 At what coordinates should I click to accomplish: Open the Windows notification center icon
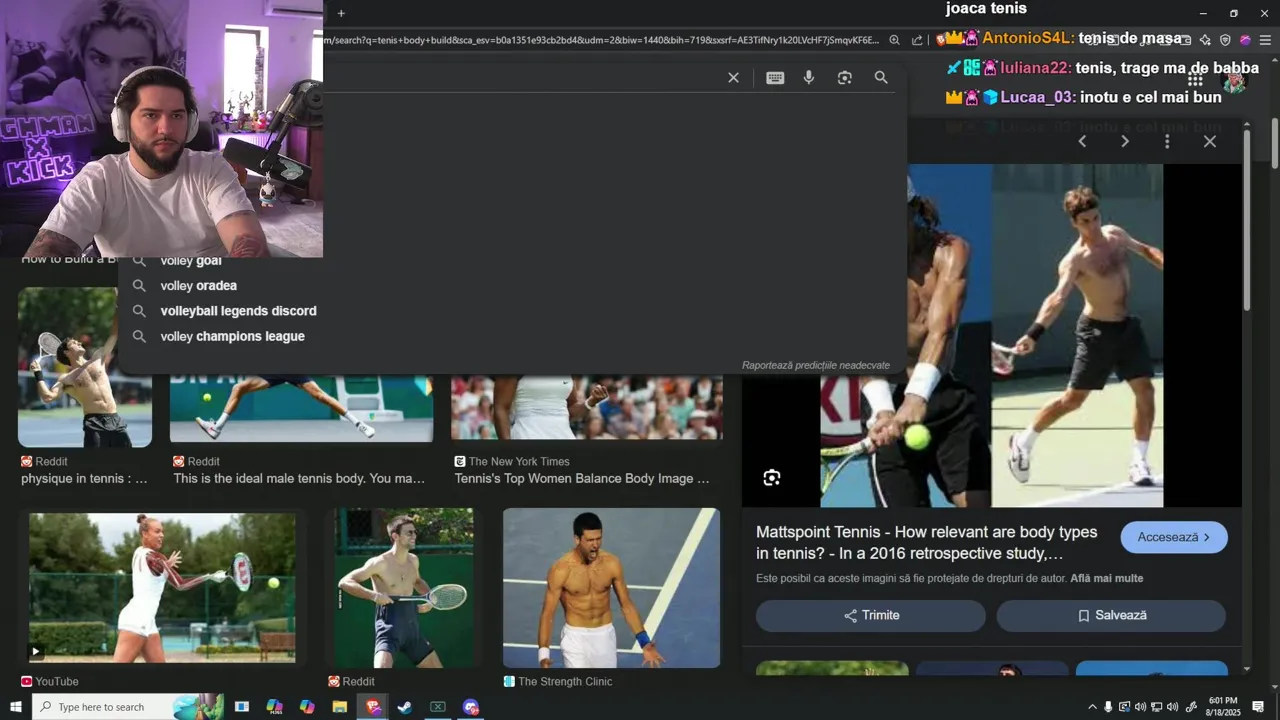(x=1258, y=707)
